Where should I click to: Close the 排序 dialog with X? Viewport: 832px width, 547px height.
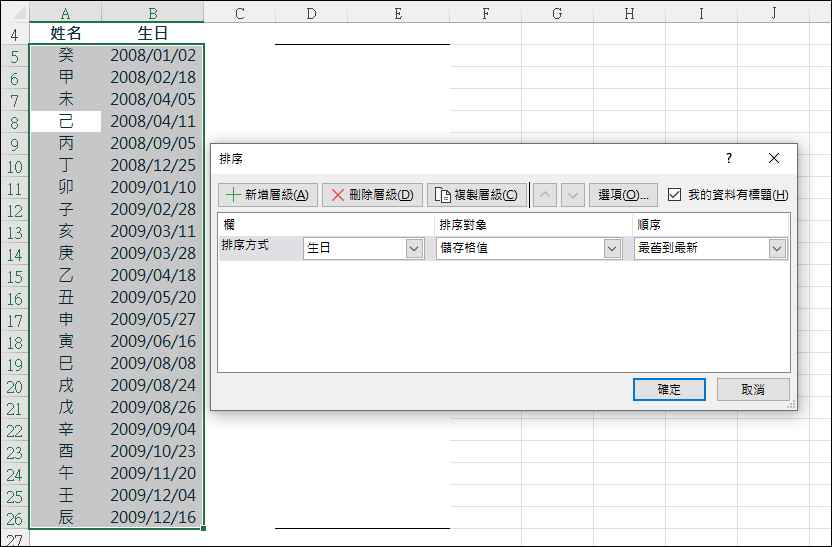coord(774,158)
